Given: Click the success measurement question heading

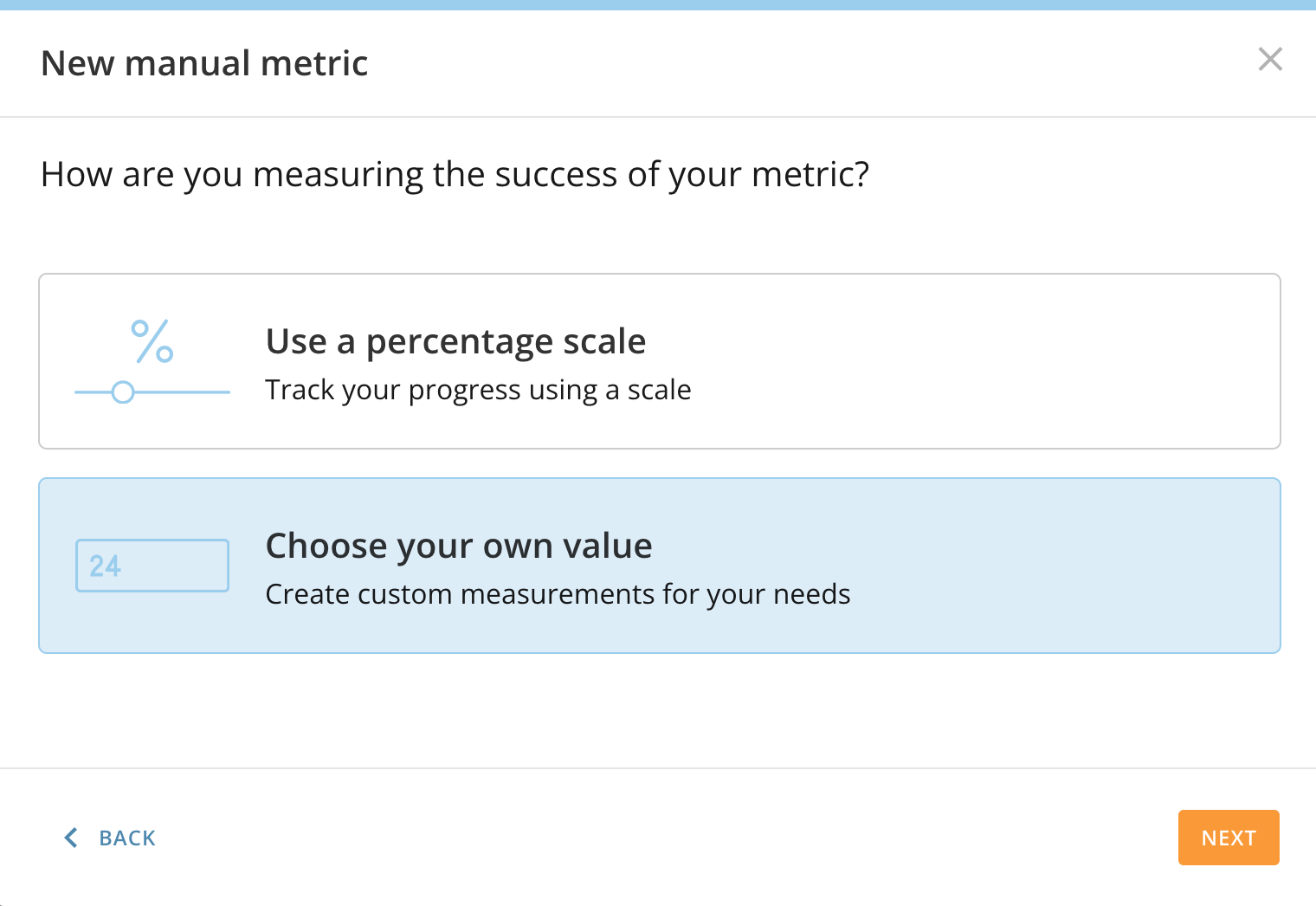Looking at the screenshot, I should tap(455, 174).
